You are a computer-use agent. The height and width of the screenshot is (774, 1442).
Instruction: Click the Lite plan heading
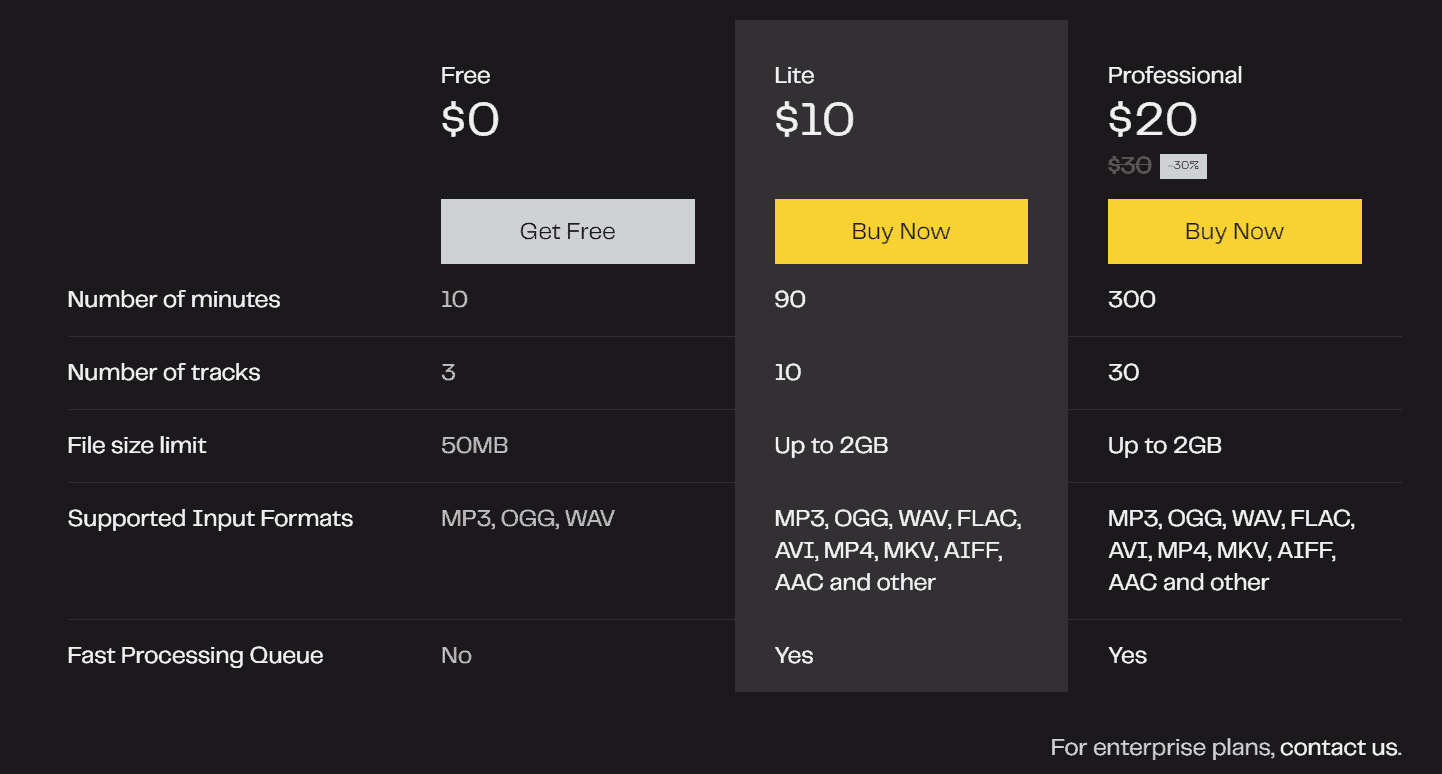point(794,75)
